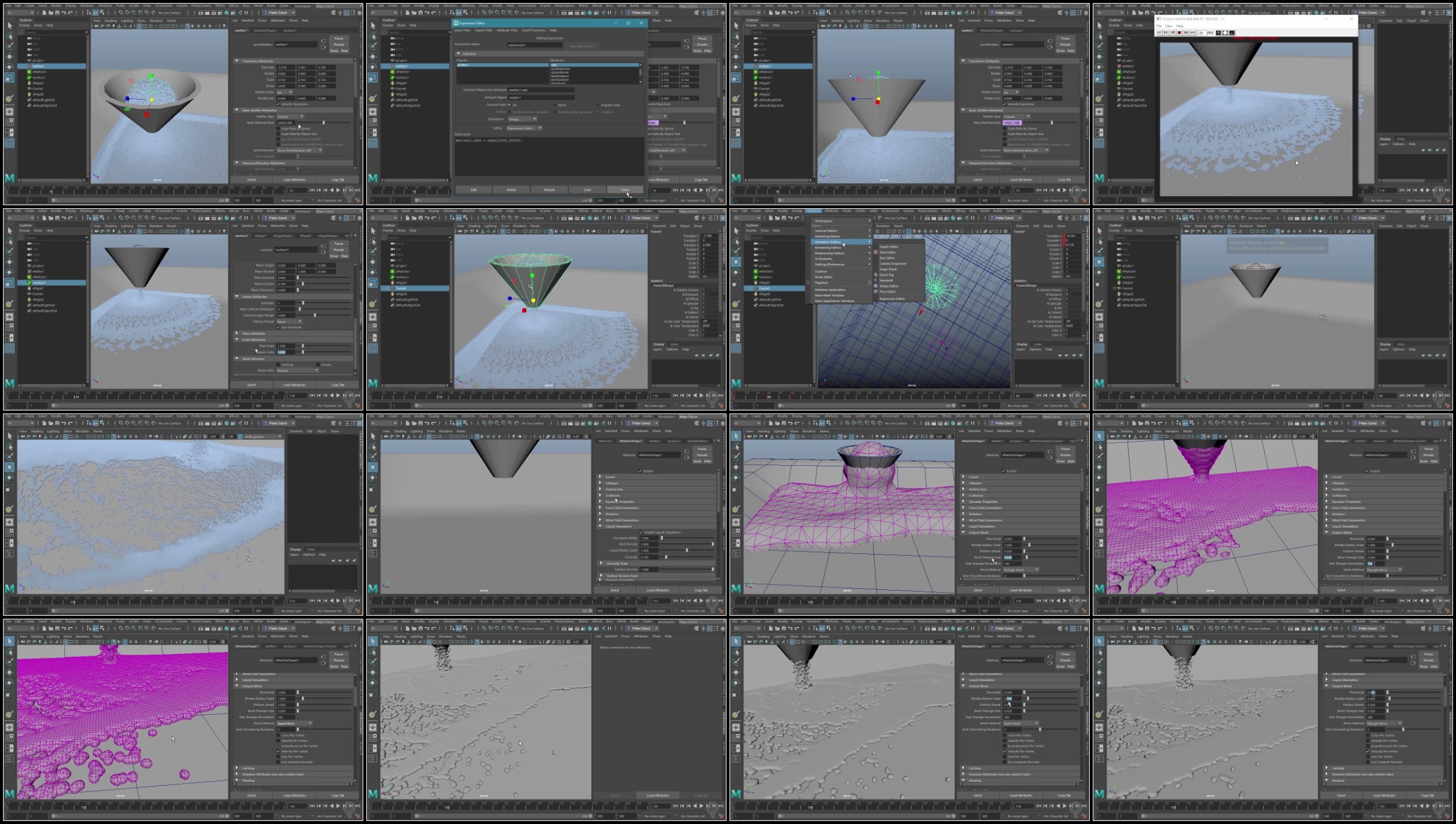Click the Quick Rig icon in the submenu
The width and height of the screenshot is (1456, 824).
click(x=876, y=275)
